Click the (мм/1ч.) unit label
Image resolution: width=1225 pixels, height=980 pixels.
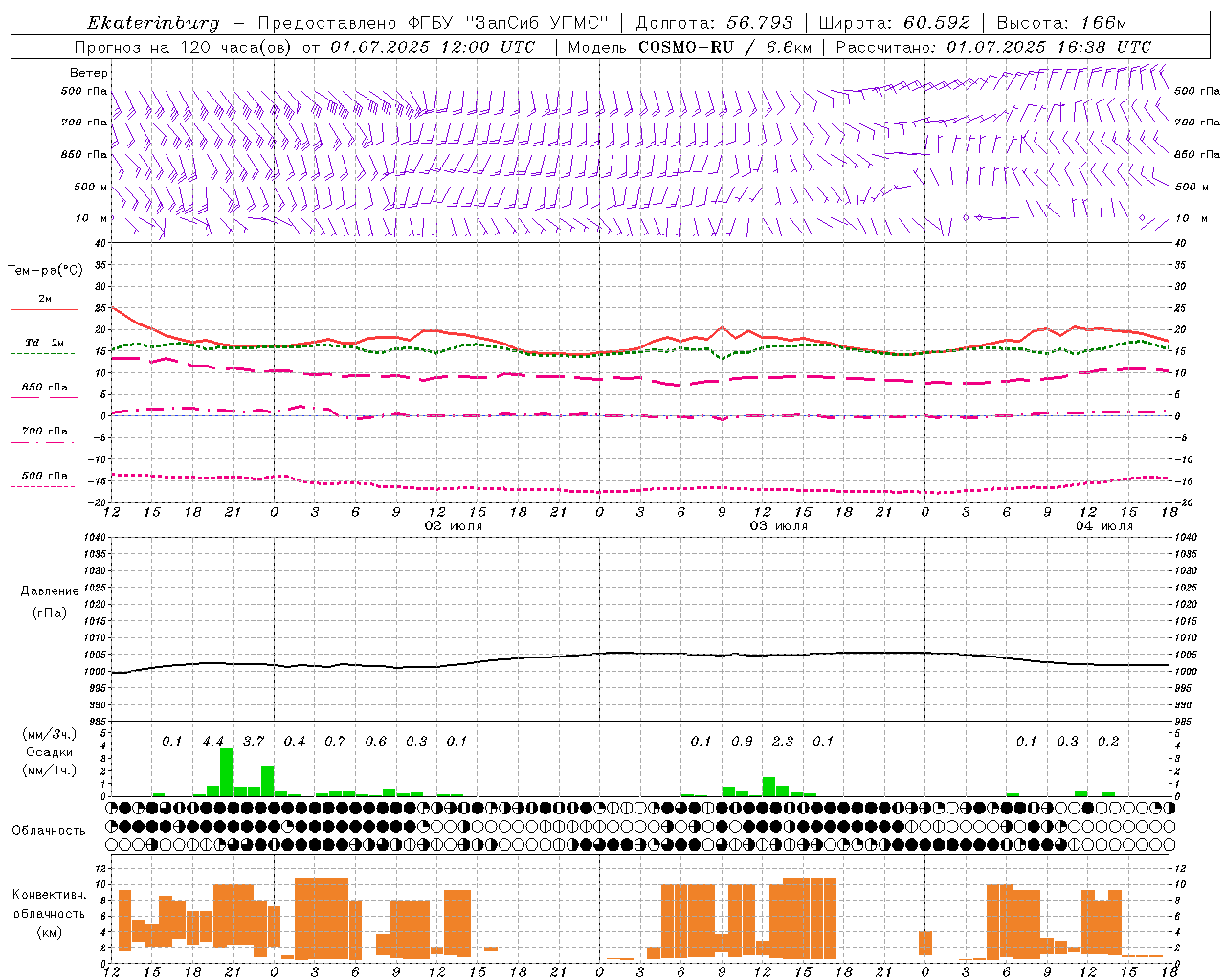click(x=50, y=770)
